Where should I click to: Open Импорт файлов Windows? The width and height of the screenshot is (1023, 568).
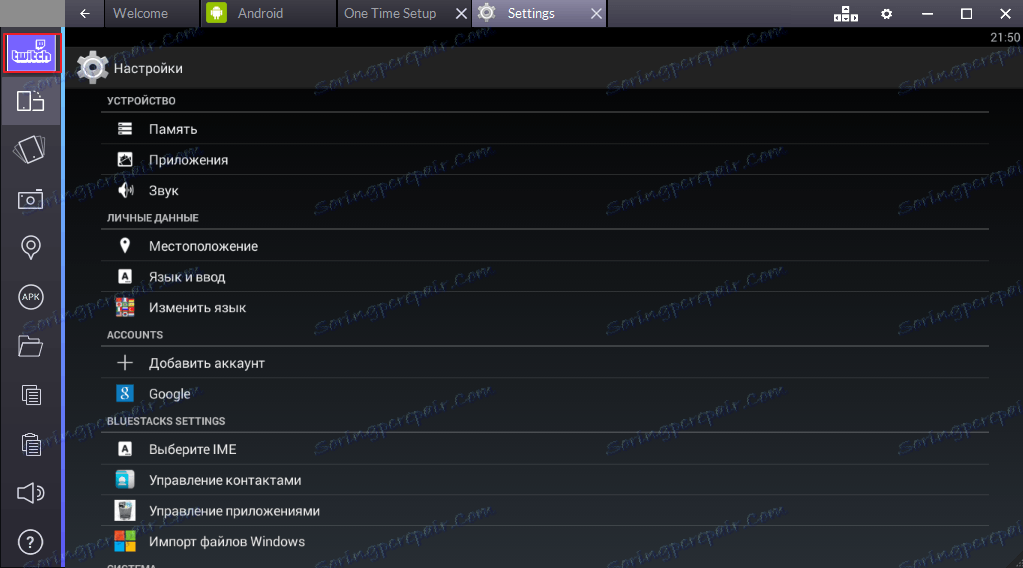coord(545,541)
